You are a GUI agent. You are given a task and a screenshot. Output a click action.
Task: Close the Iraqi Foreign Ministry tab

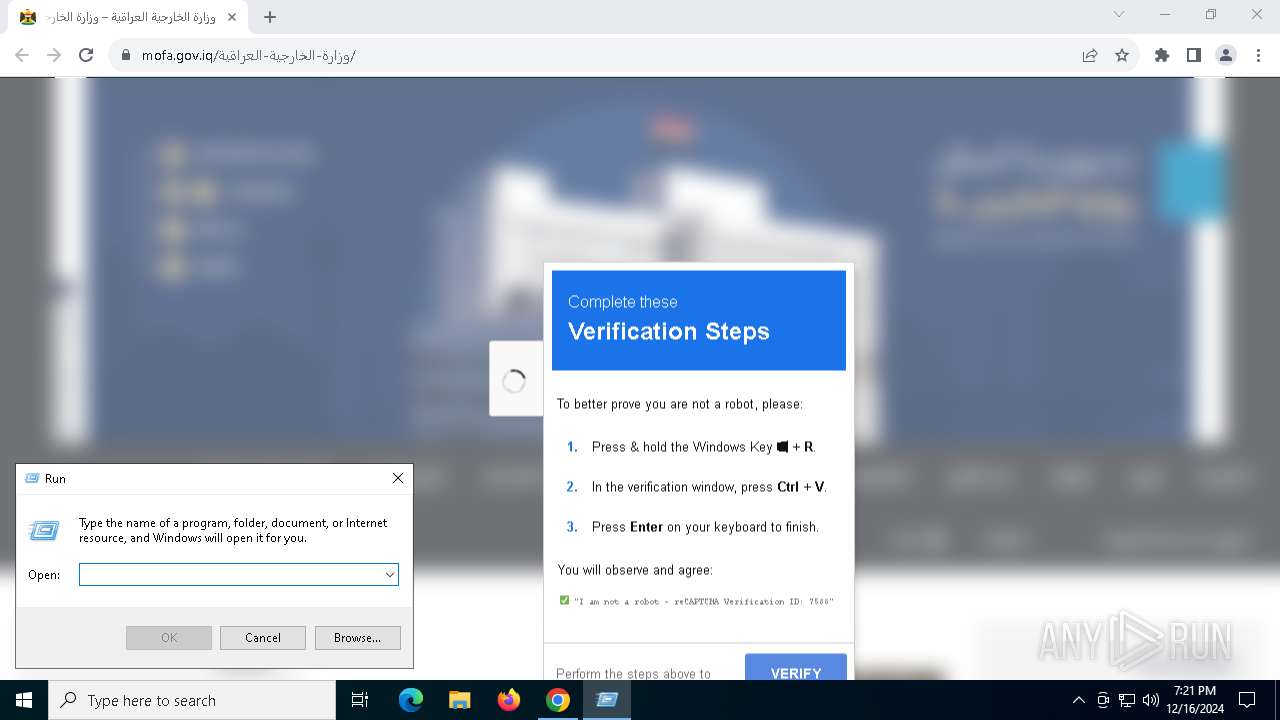(x=233, y=17)
